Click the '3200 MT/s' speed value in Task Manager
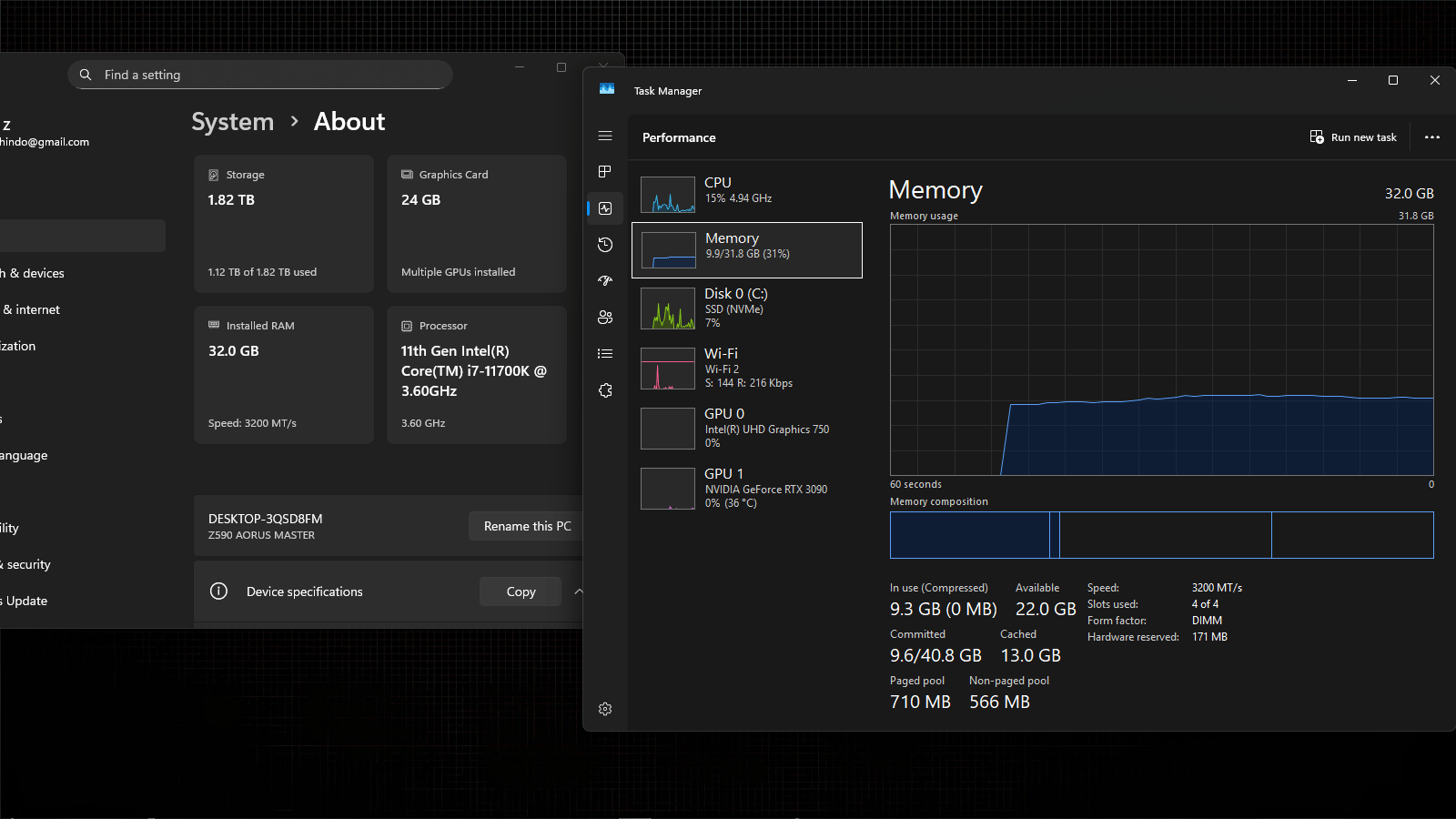 [1217, 588]
